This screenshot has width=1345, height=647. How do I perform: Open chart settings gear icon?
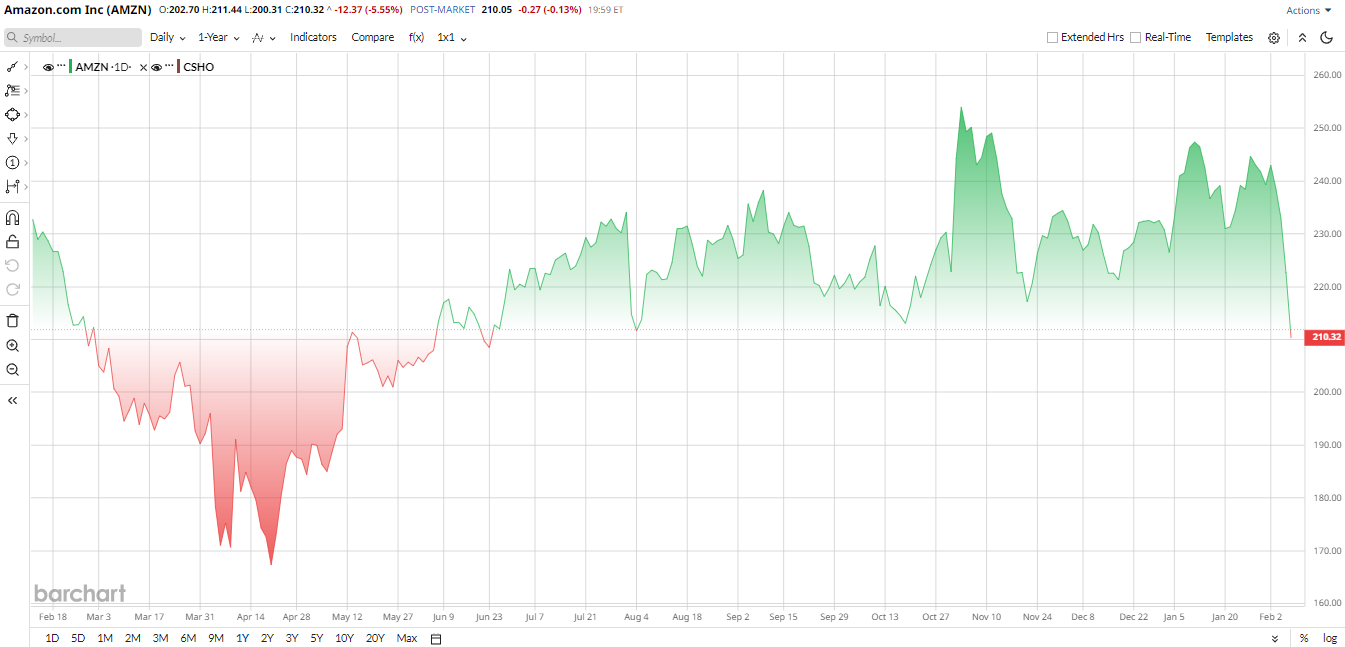point(1274,38)
